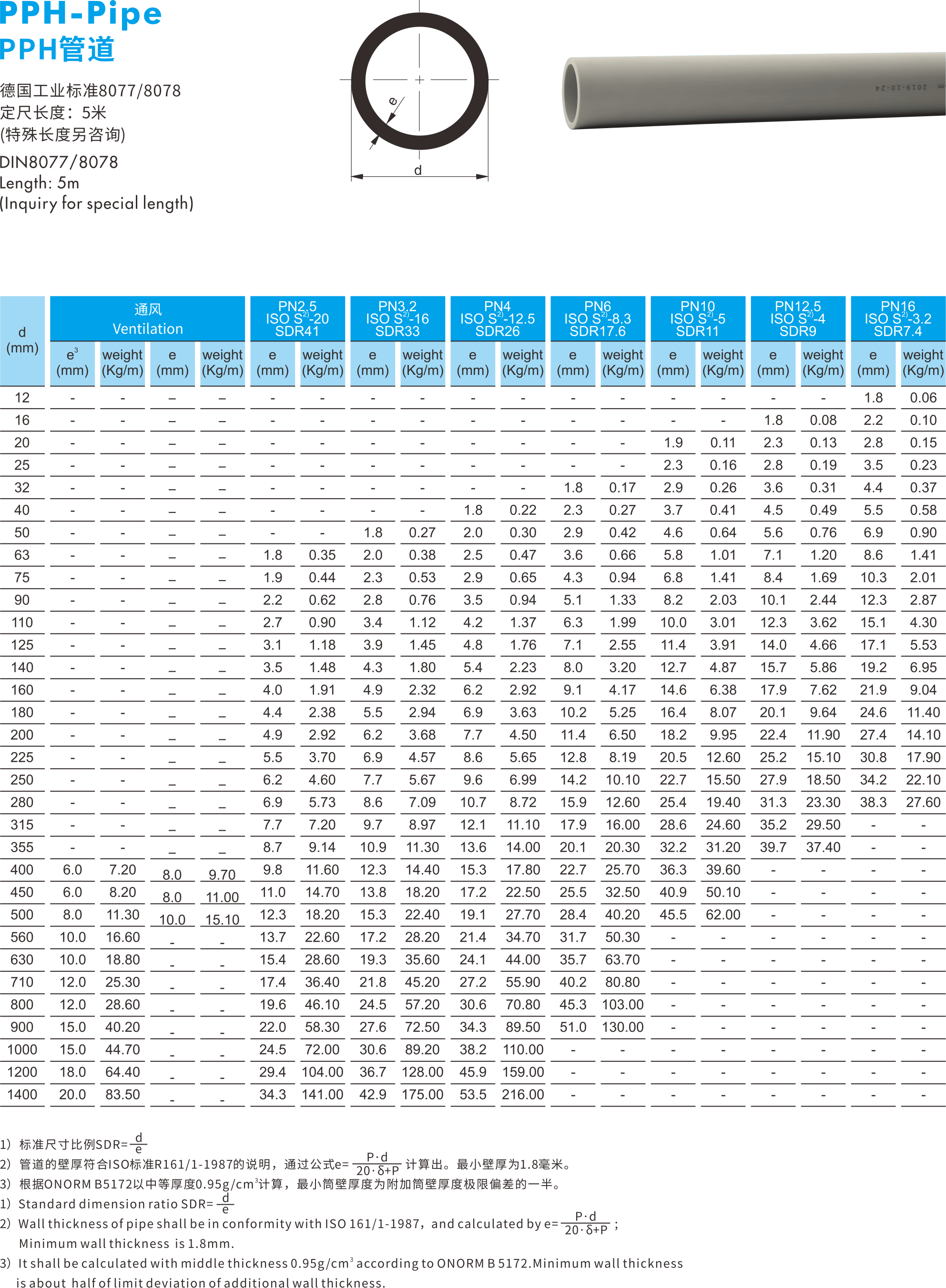Viewport: 946px width, 1288px height.
Task: Click the d (mm) header cell
Action: 22,341
